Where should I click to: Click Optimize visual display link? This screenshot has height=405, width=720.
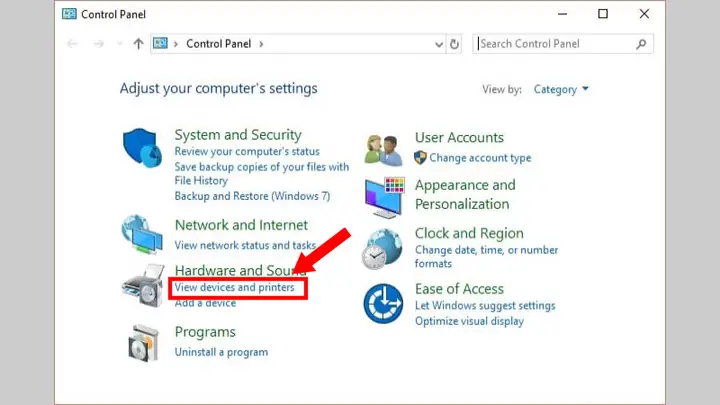469,321
